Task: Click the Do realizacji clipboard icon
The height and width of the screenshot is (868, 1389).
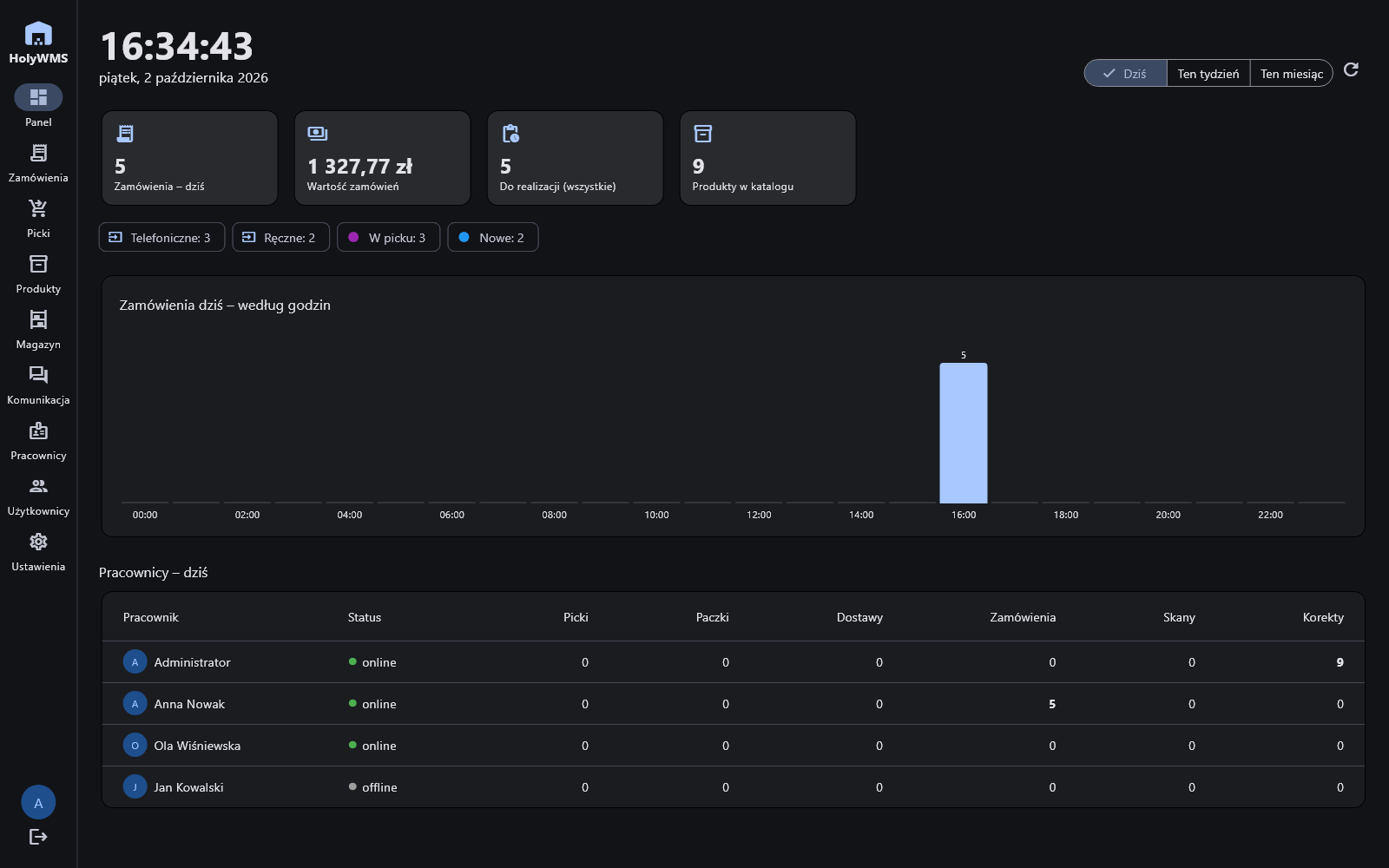Action: (x=510, y=134)
